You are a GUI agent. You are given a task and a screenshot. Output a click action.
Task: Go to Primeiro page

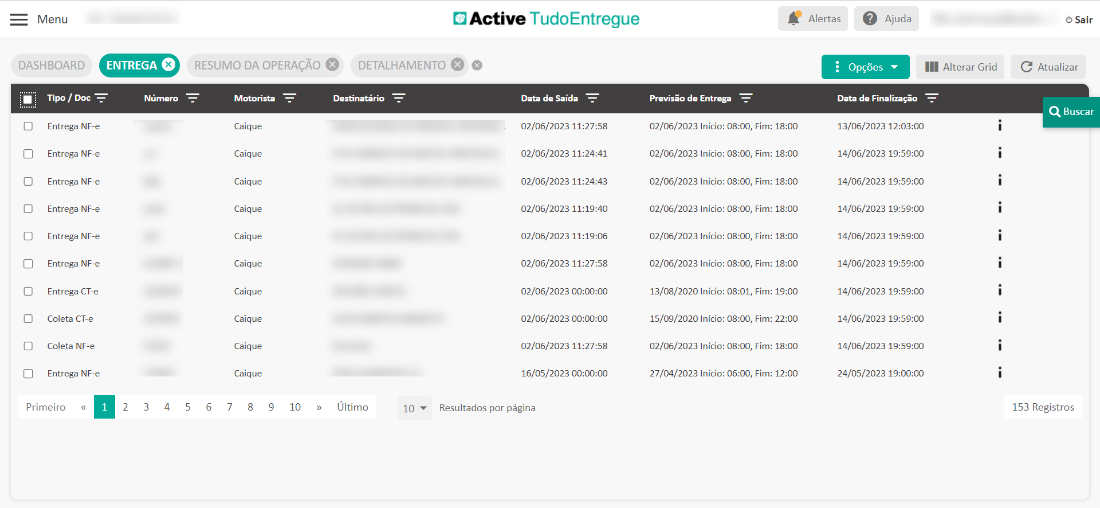point(46,407)
